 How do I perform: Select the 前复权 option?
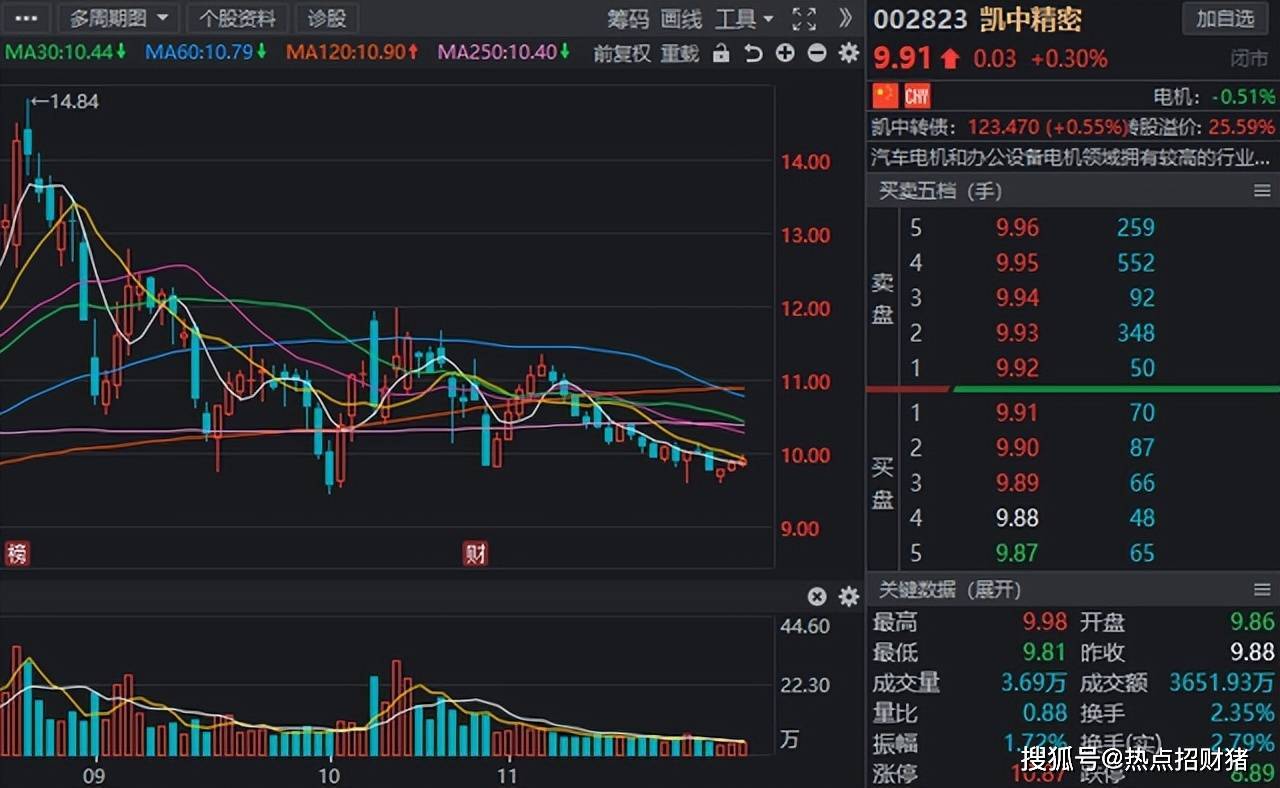tap(622, 54)
